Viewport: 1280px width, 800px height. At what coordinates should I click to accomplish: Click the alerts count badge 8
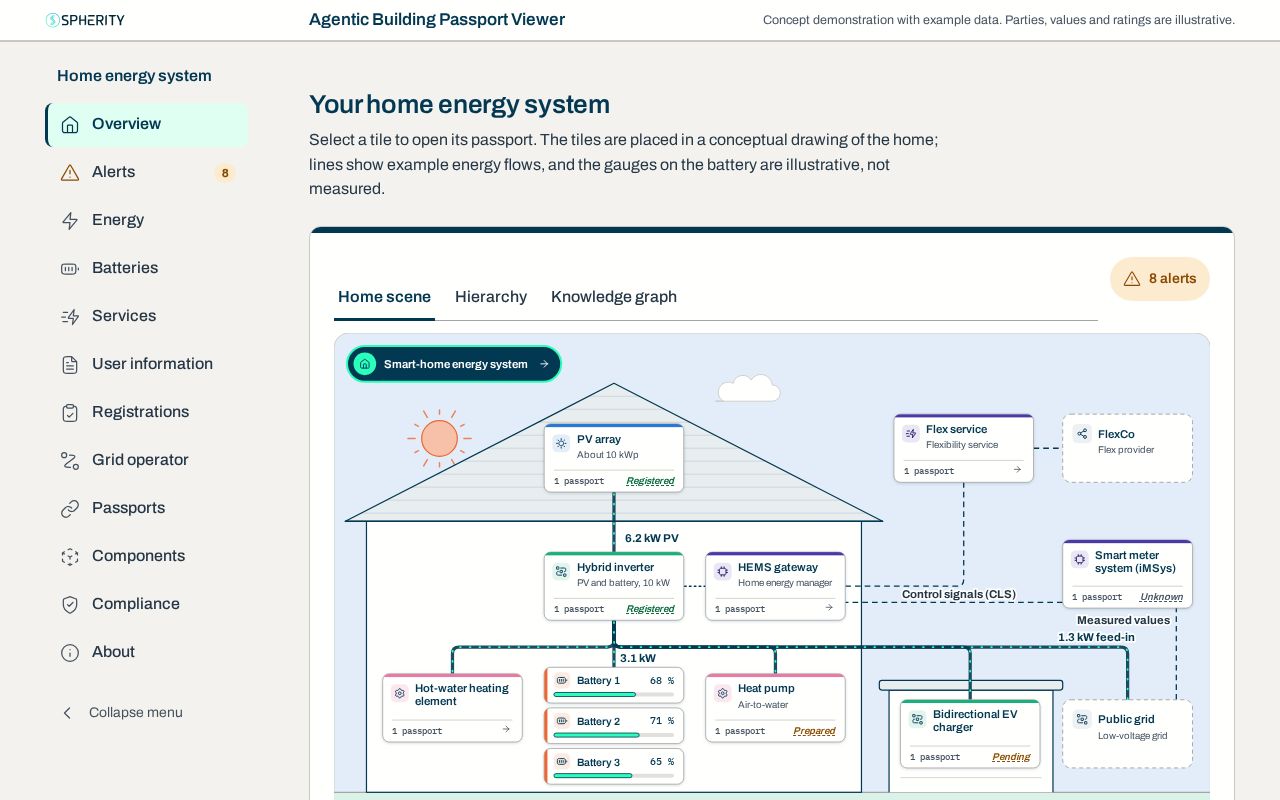pyautogui.click(x=225, y=173)
